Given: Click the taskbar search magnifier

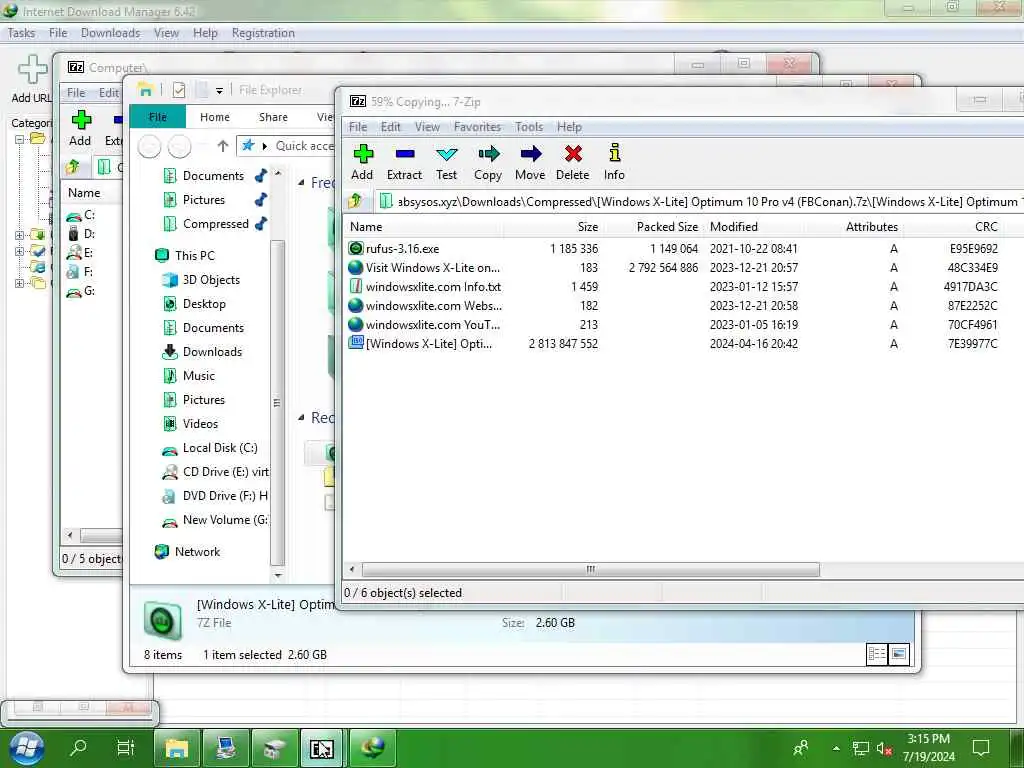Looking at the screenshot, I should coord(78,747).
